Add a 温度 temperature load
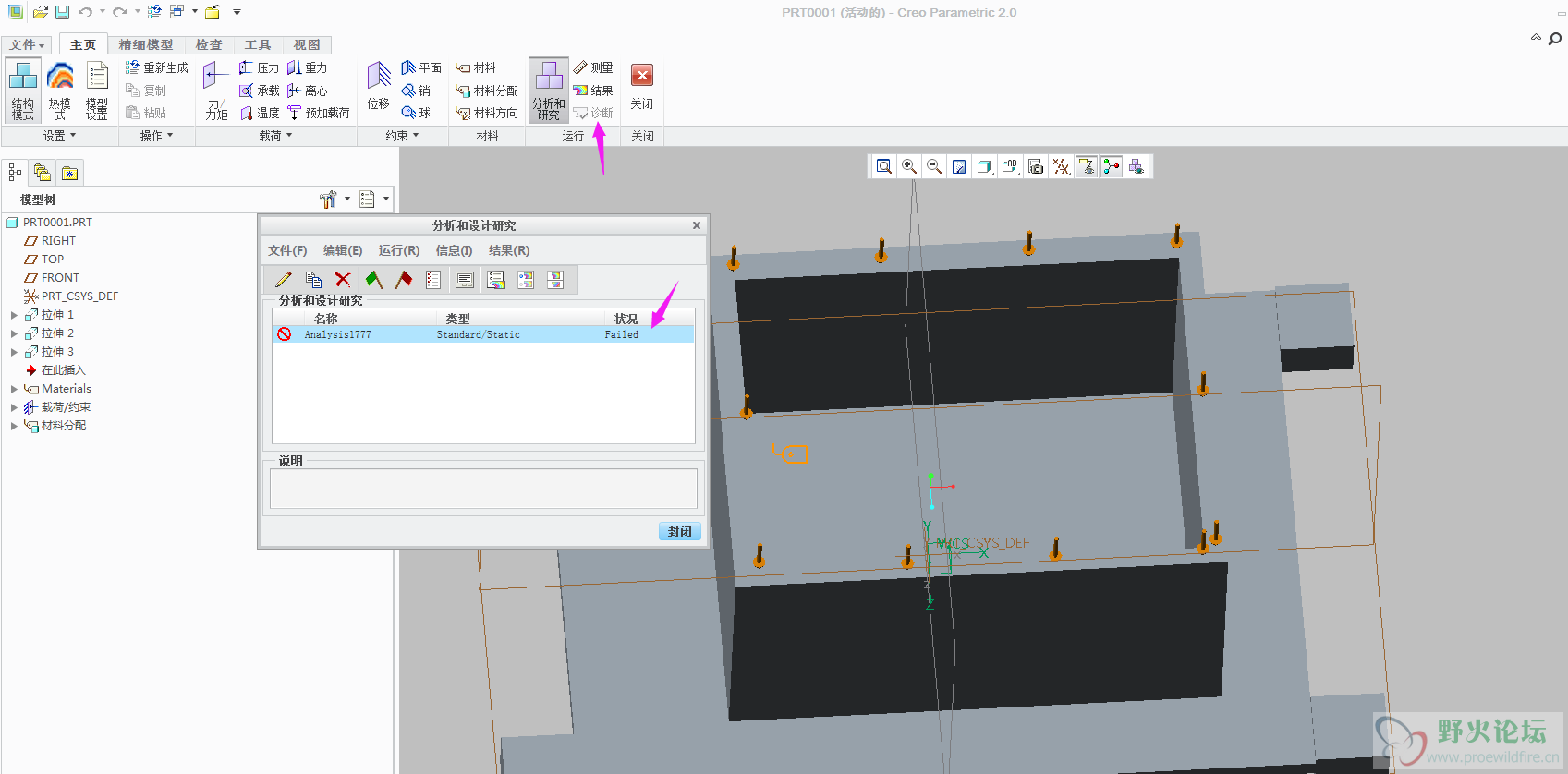The image size is (1568, 774). point(259,113)
